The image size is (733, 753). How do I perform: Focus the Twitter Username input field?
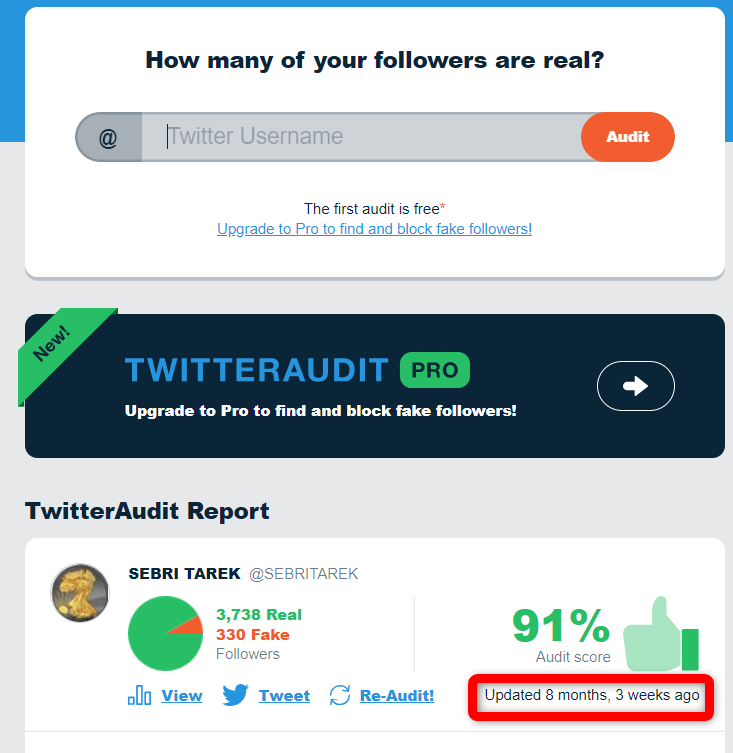[x=361, y=137]
